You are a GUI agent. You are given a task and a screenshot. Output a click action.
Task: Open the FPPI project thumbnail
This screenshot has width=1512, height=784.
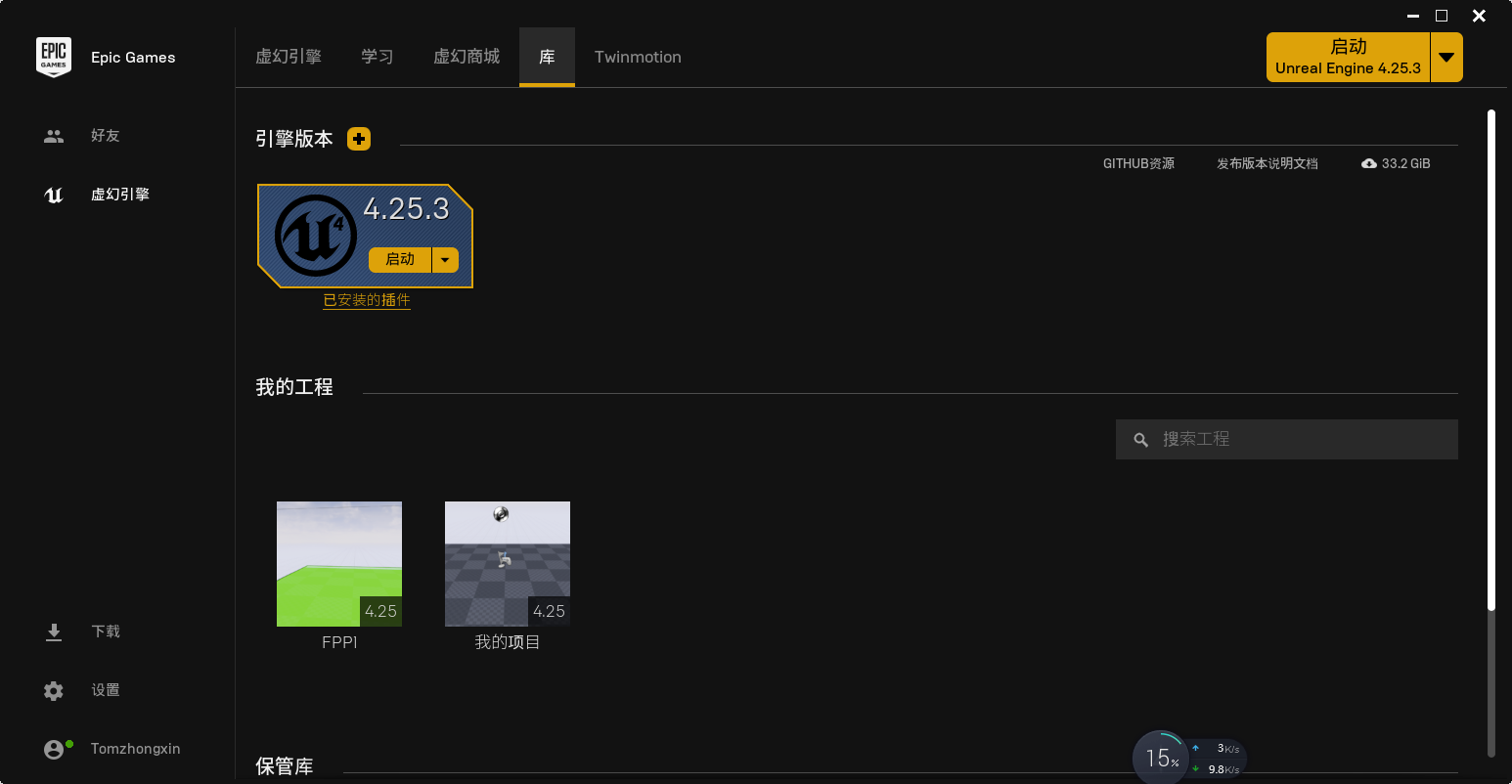339,564
